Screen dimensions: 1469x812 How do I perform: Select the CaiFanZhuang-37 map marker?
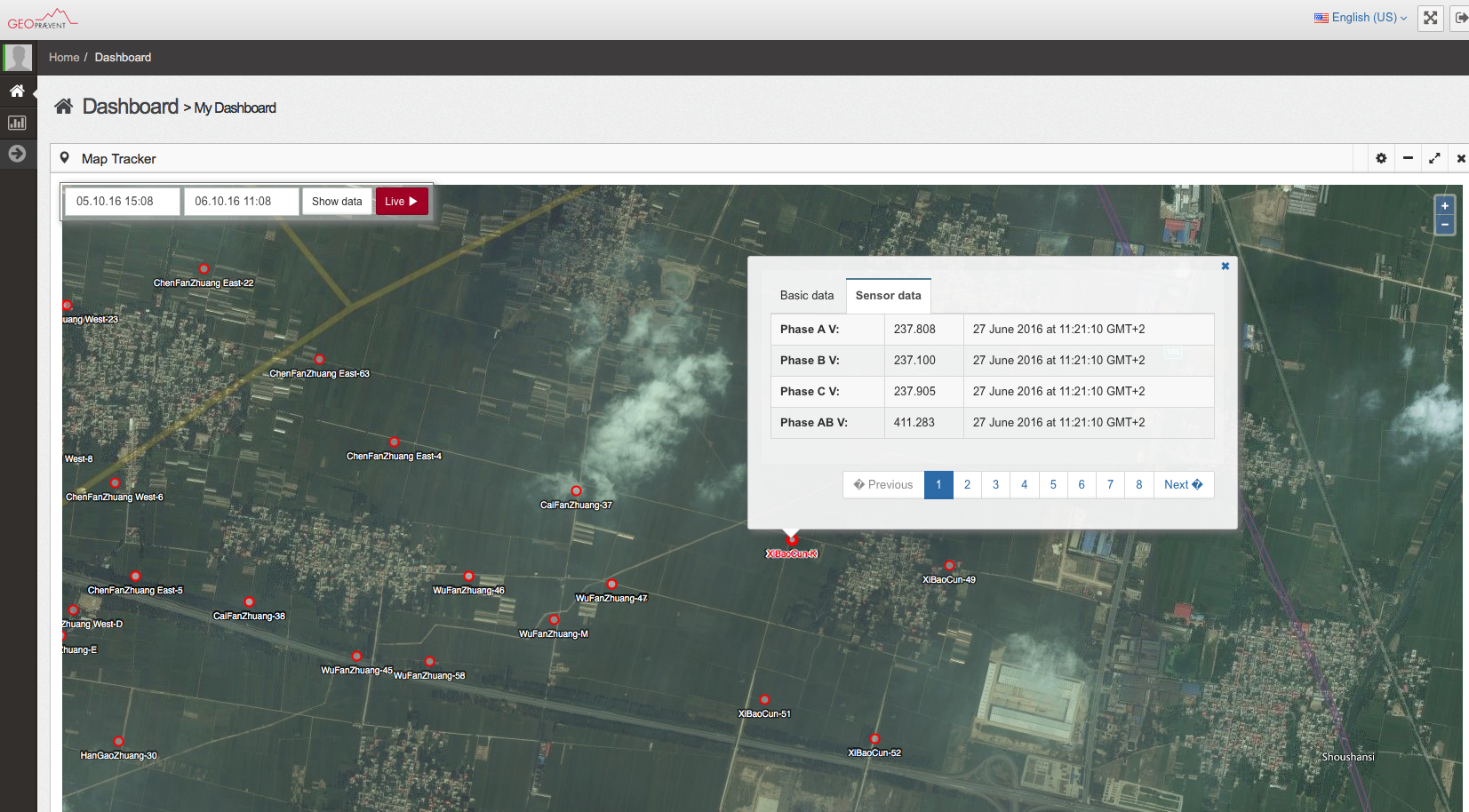(x=576, y=490)
